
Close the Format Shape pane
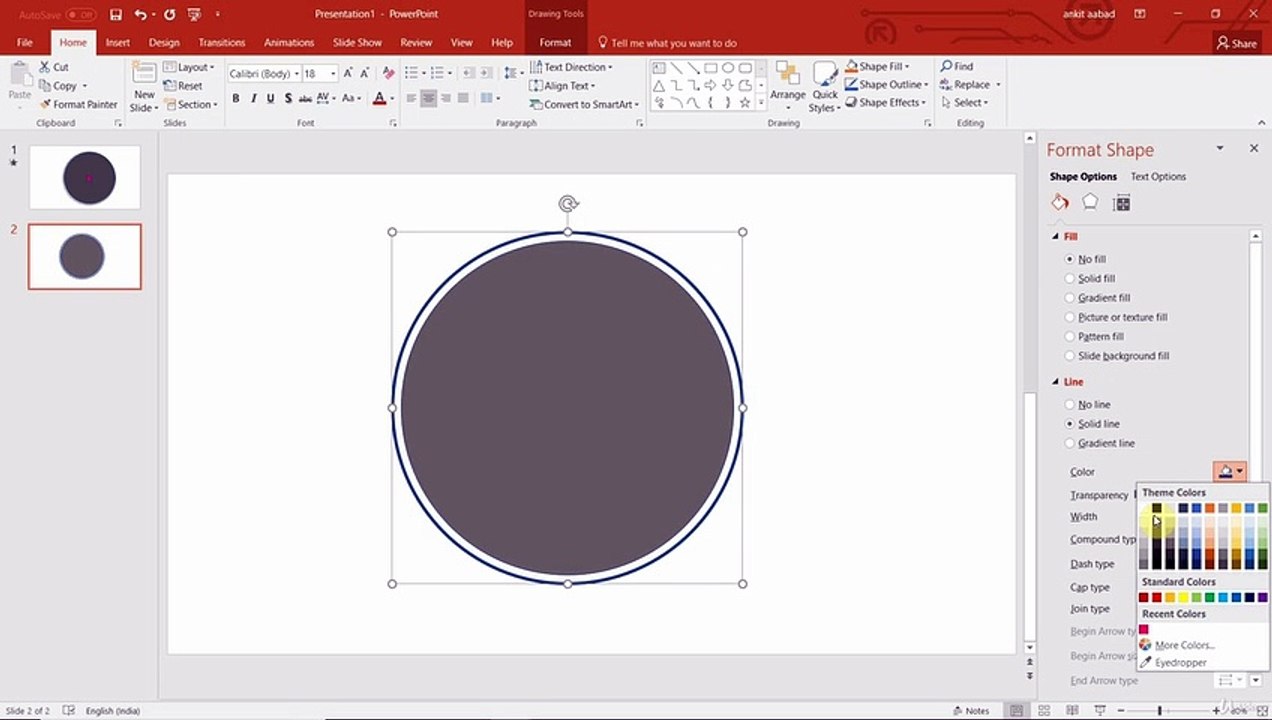[x=1254, y=148]
